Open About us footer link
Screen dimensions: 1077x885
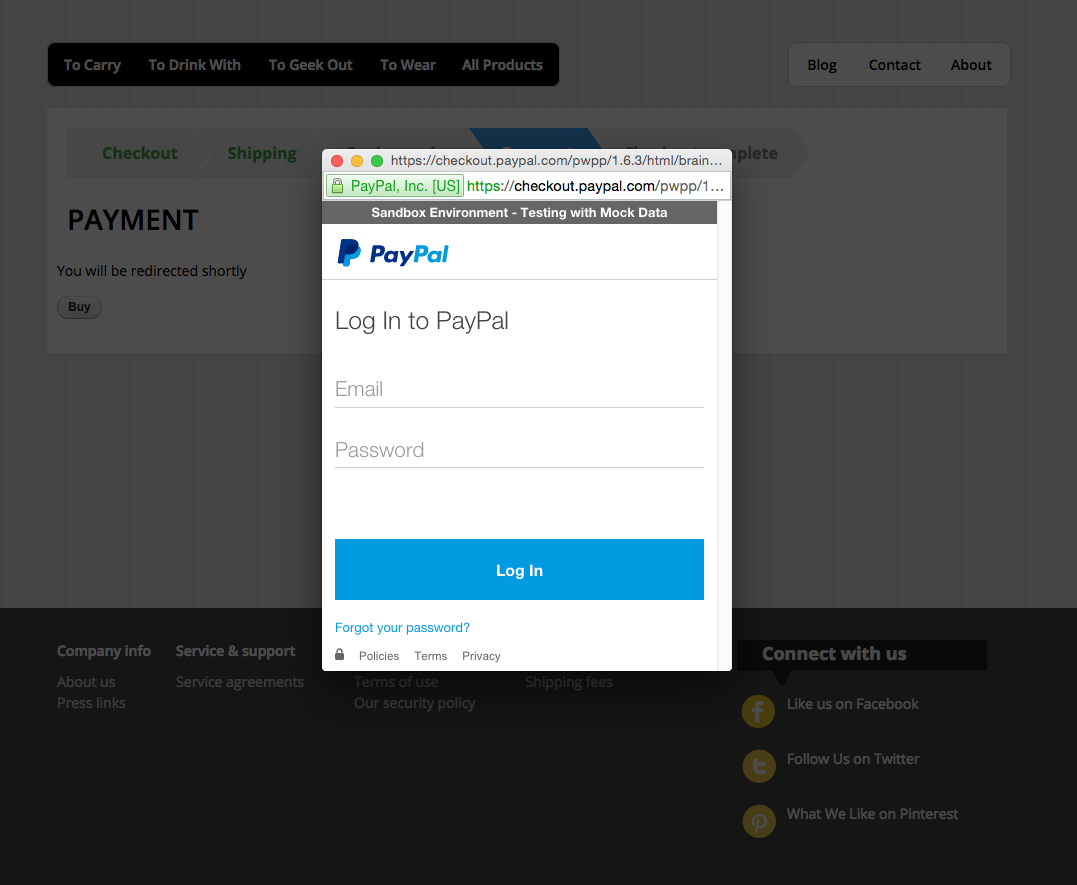(86, 682)
